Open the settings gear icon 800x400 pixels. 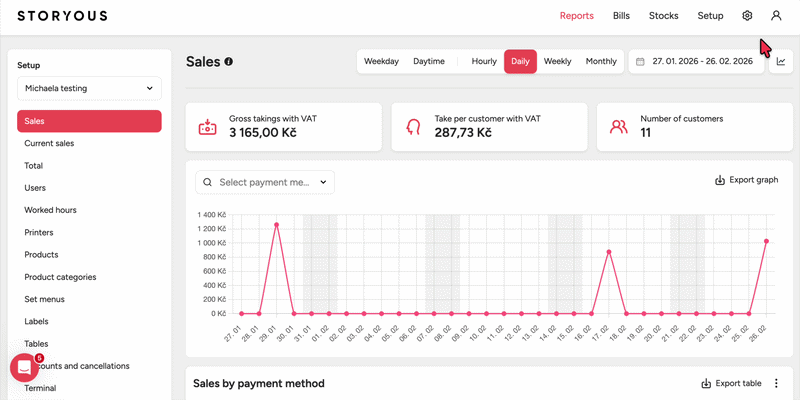tap(747, 16)
